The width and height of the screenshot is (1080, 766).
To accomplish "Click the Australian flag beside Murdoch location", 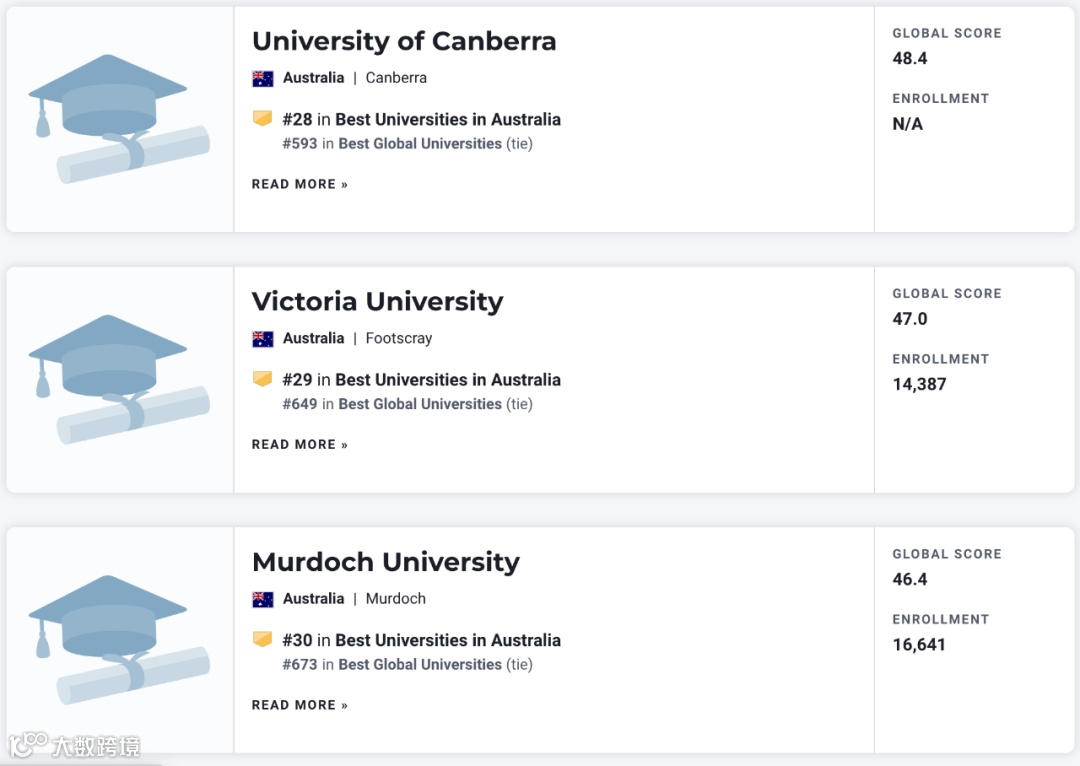I will pos(263,599).
